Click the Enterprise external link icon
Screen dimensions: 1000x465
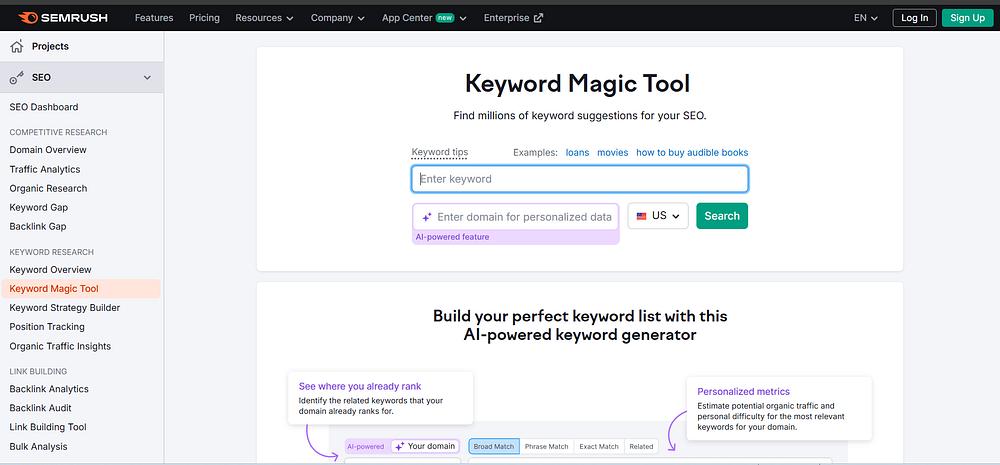[538, 18]
